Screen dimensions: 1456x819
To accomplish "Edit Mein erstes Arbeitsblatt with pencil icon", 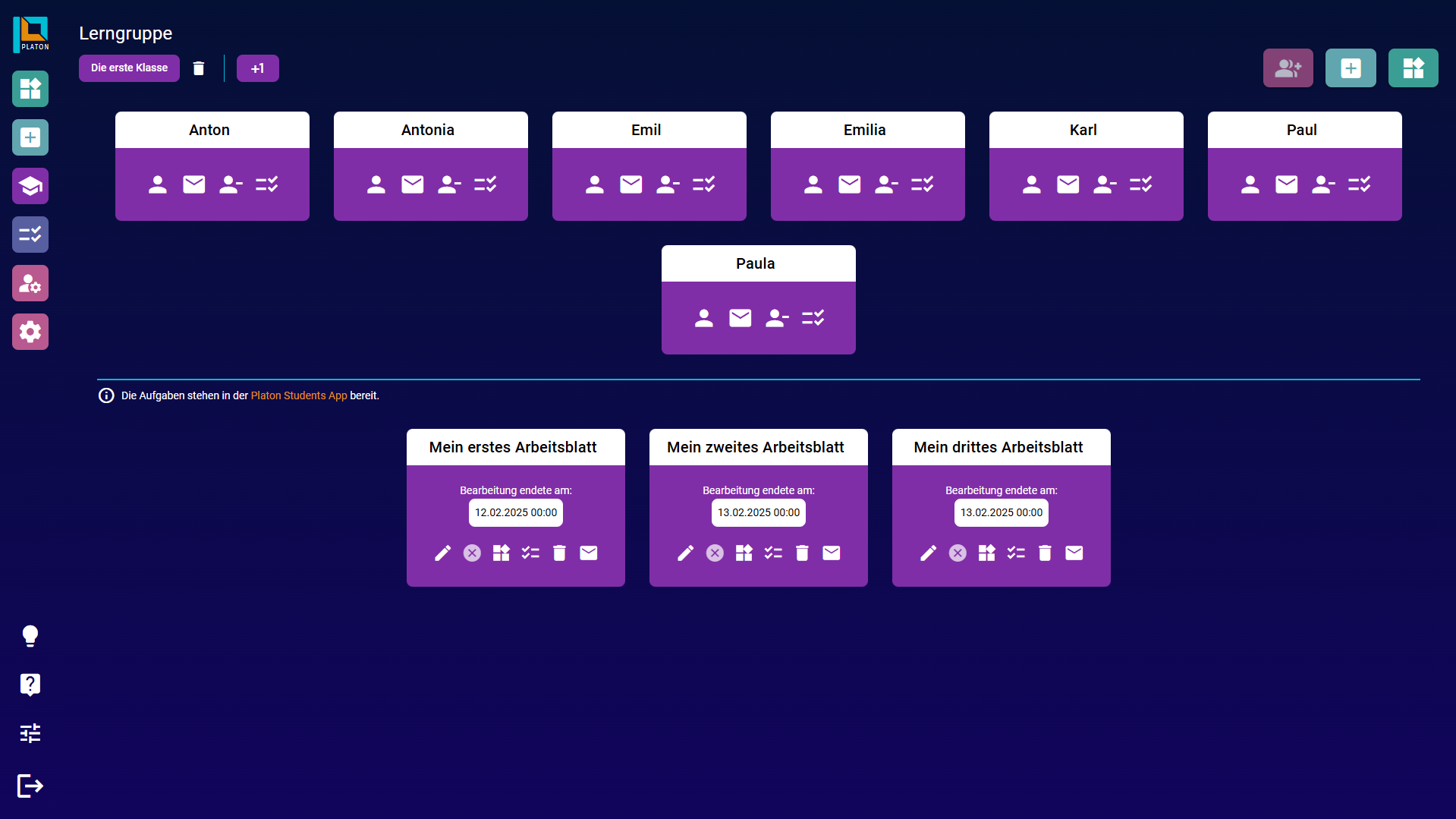I will 442,553.
